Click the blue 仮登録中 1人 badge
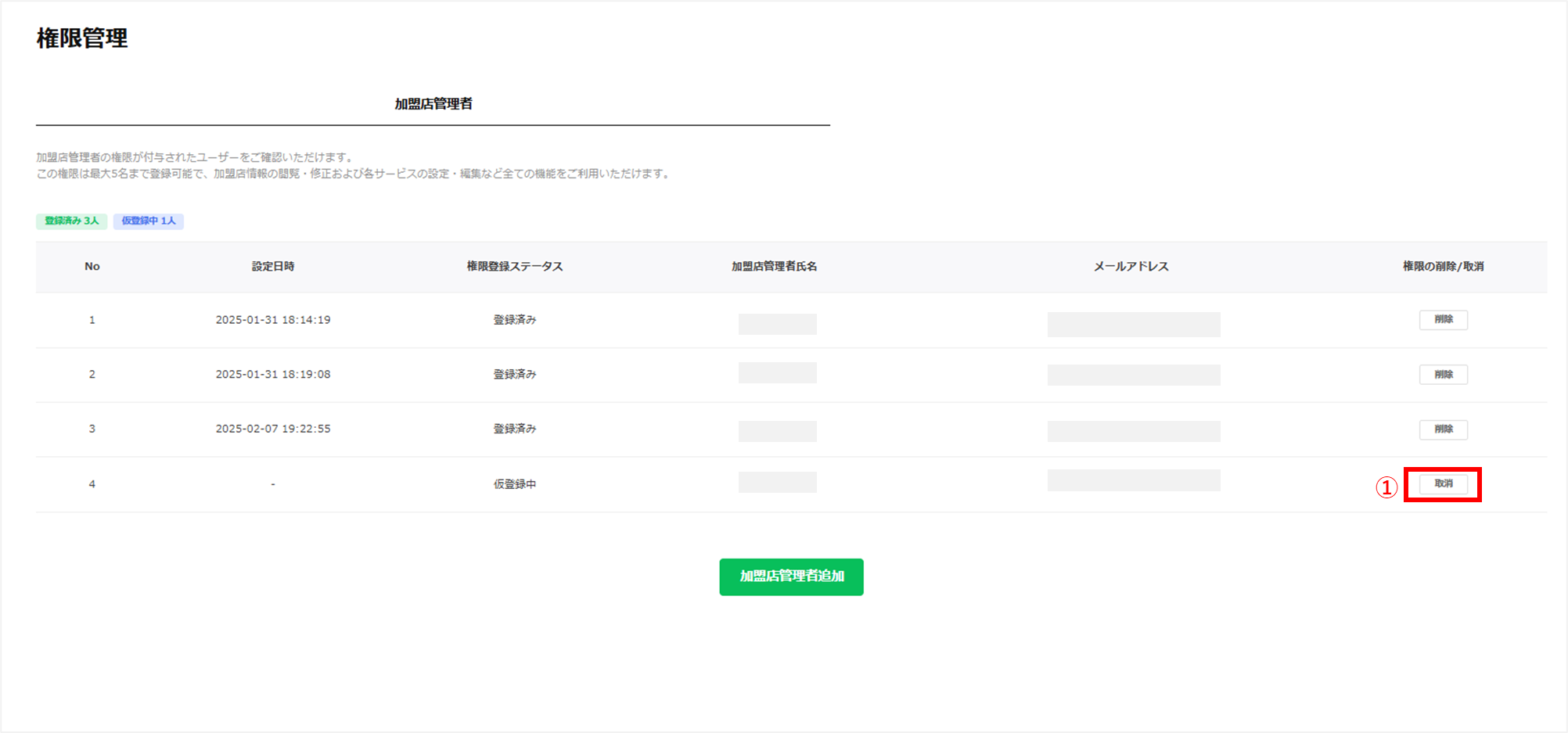Viewport: 1568px width, 733px height. [149, 221]
